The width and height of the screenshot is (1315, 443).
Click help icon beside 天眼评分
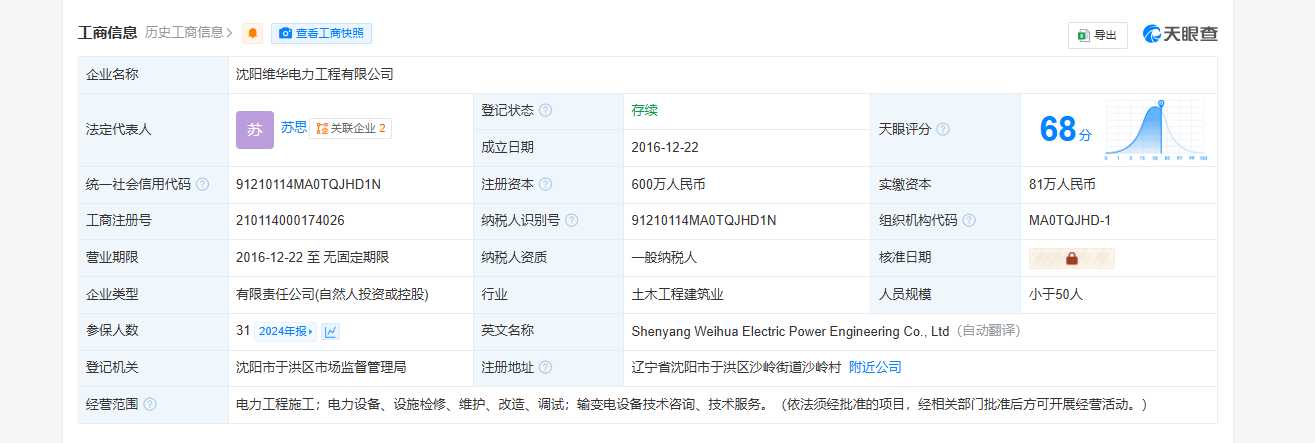pos(943,130)
